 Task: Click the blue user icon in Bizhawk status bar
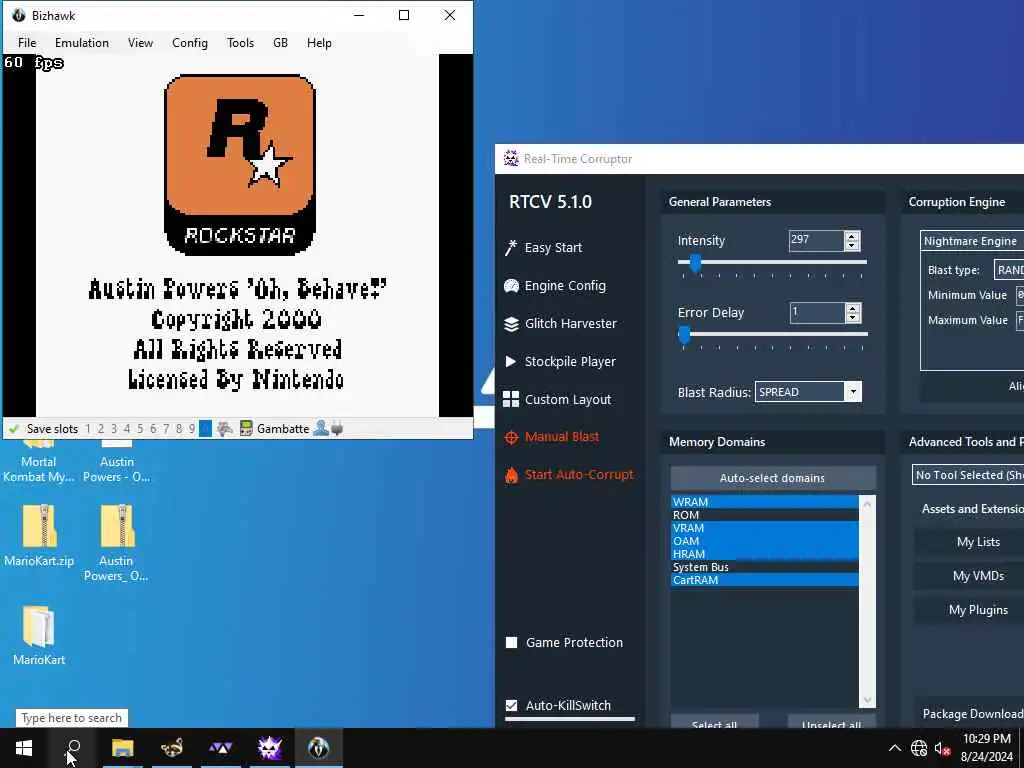click(321, 429)
